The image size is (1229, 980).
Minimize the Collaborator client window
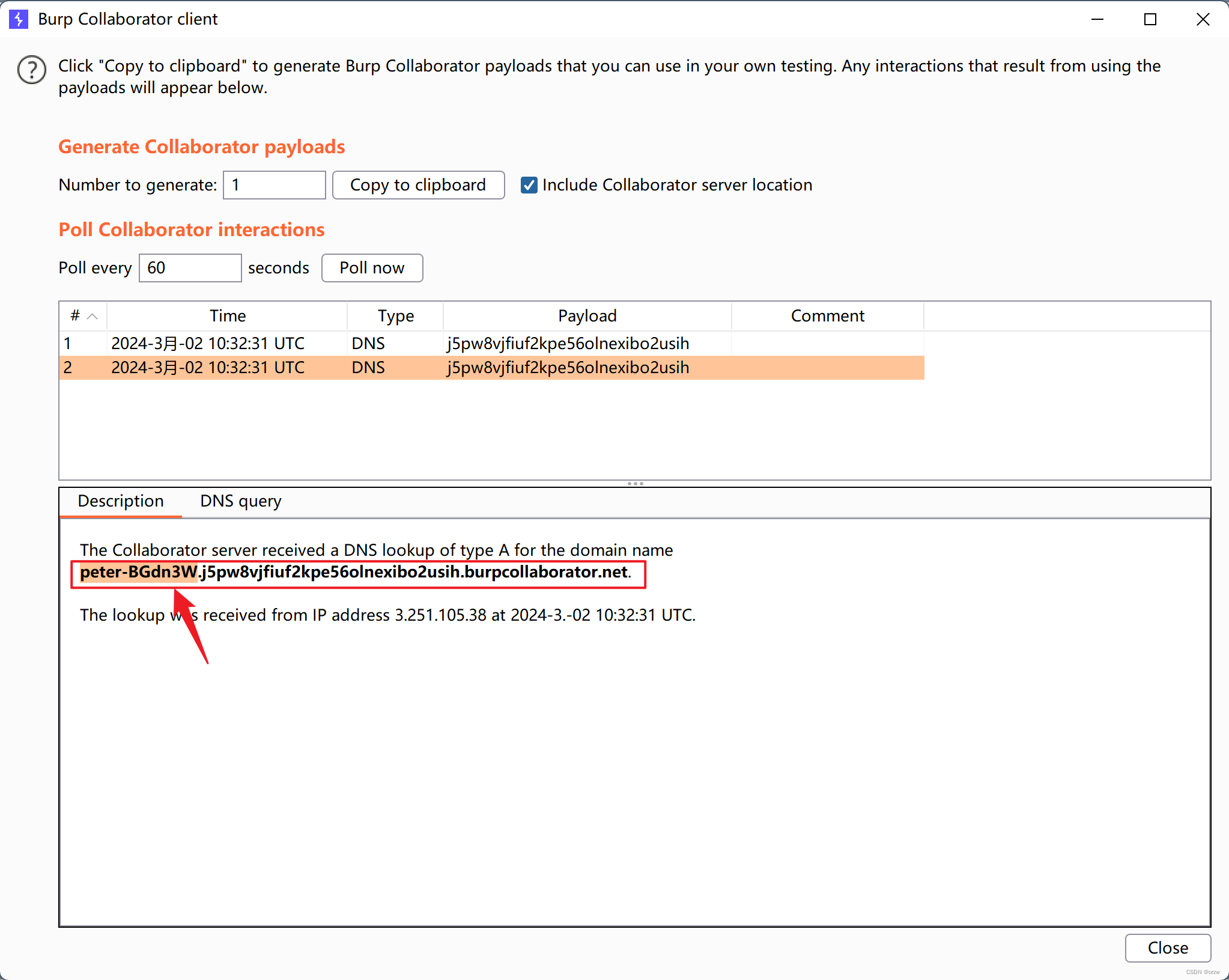pos(1097,19)
